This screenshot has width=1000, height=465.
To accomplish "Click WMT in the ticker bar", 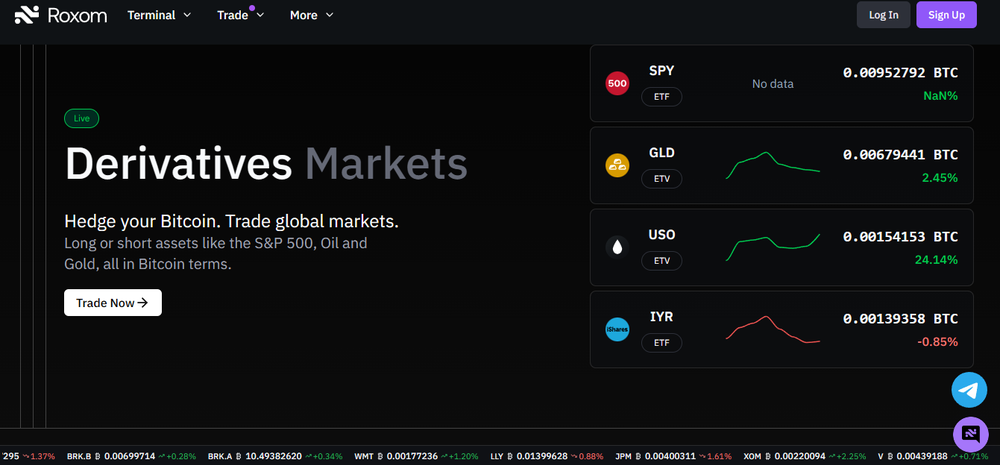I will coord(364,456).
